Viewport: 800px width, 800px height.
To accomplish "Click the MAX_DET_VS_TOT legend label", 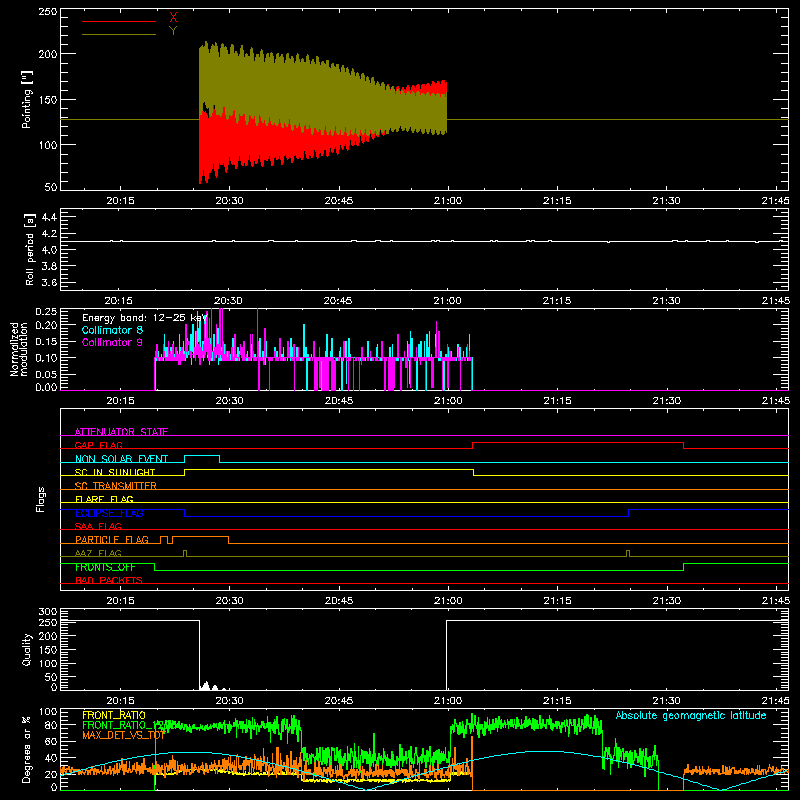I will tap(124, 735).
